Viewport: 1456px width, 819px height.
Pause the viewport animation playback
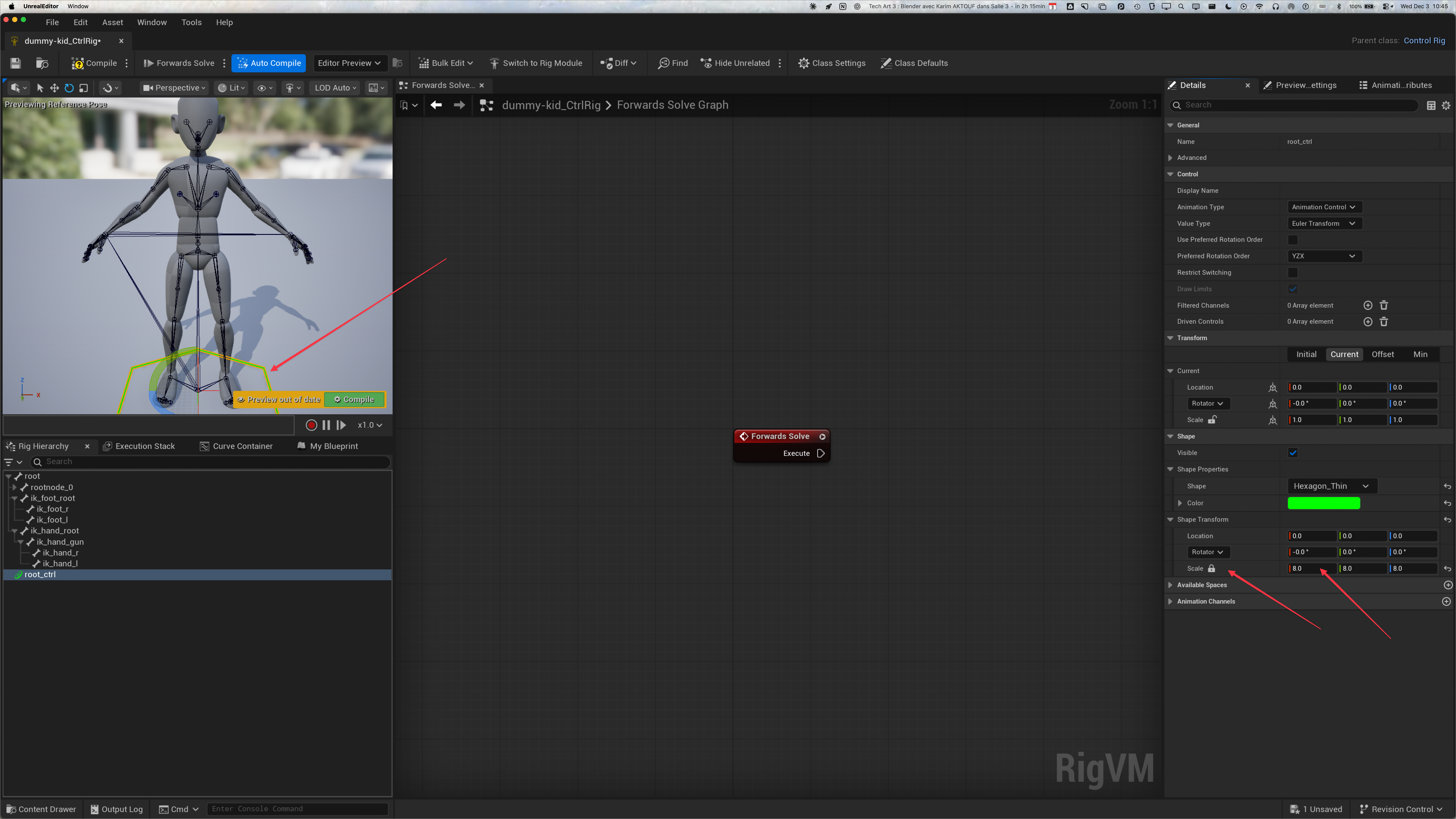click(x=326, y=425)
